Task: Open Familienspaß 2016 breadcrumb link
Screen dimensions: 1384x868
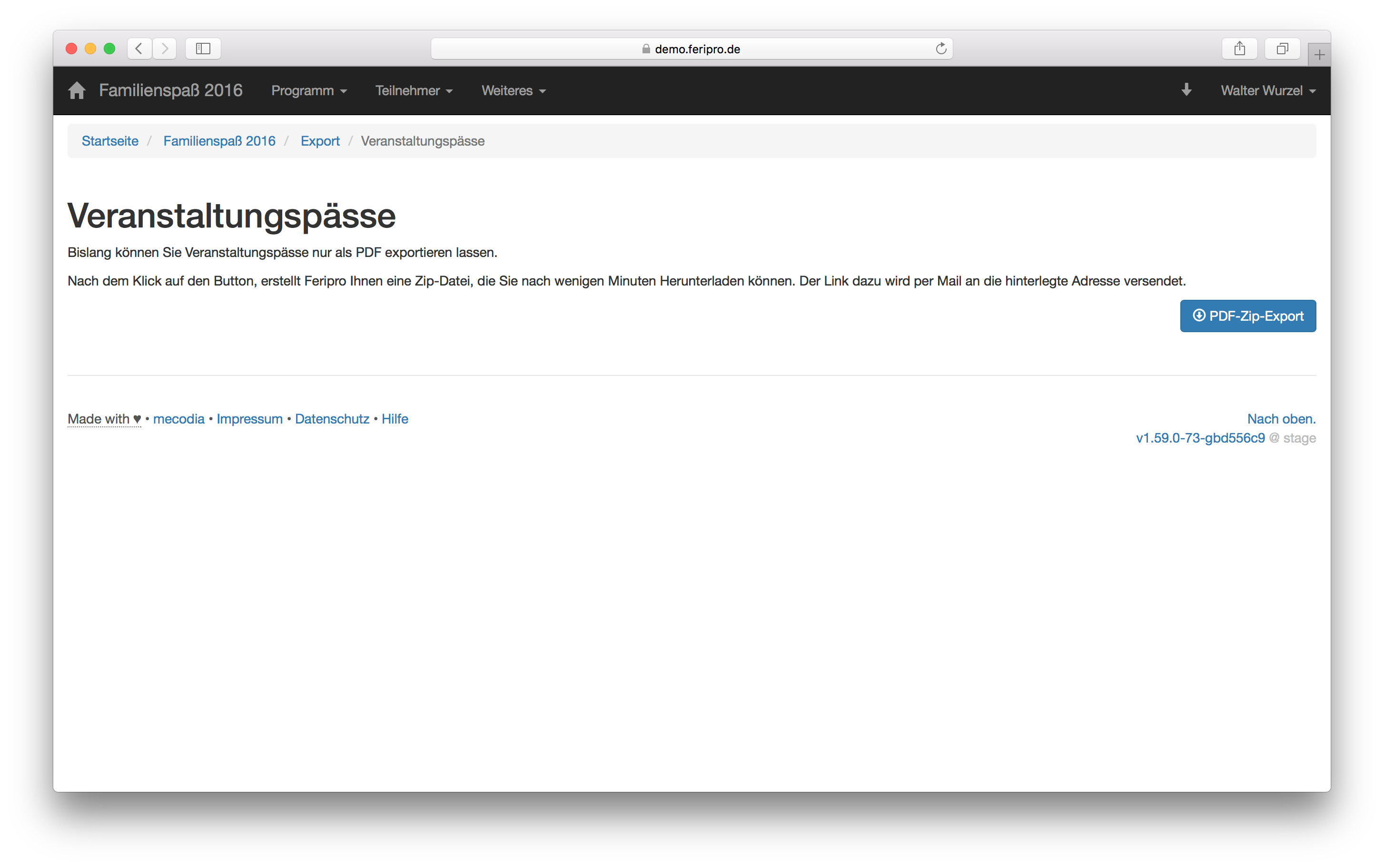Action: point(219,141)
